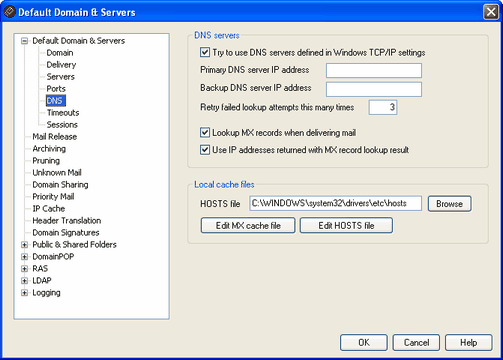Click the retry failed lookup attempts field
The width and height of the screenshot is (503, 360).
[383, 107]
